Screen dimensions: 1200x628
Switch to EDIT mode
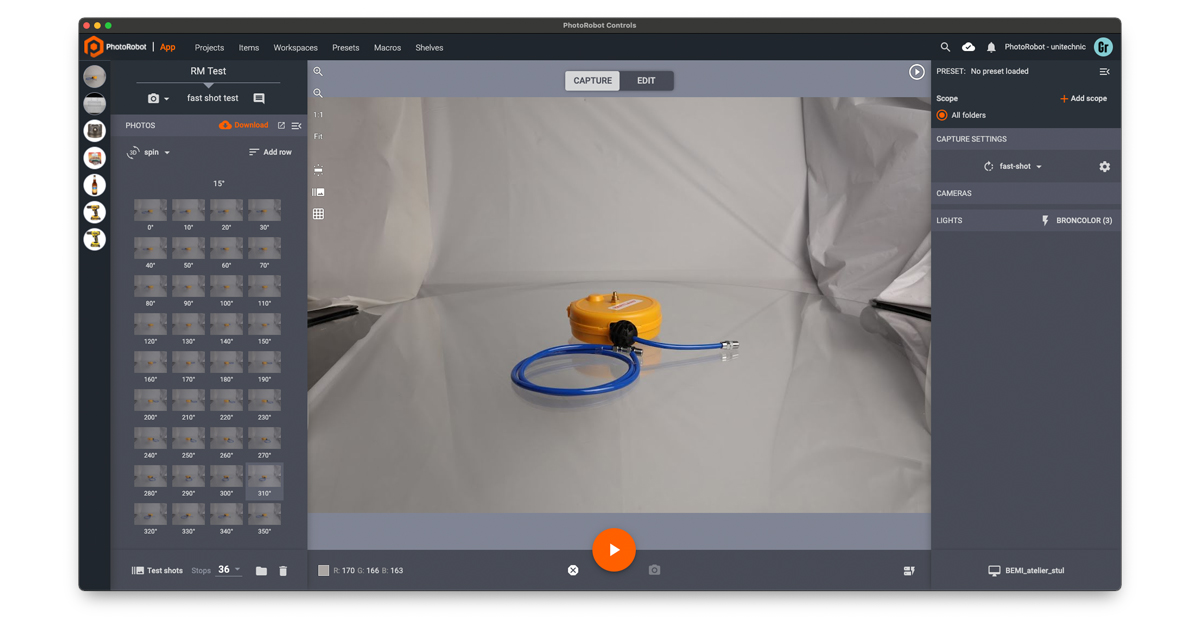tap(646, 81)
